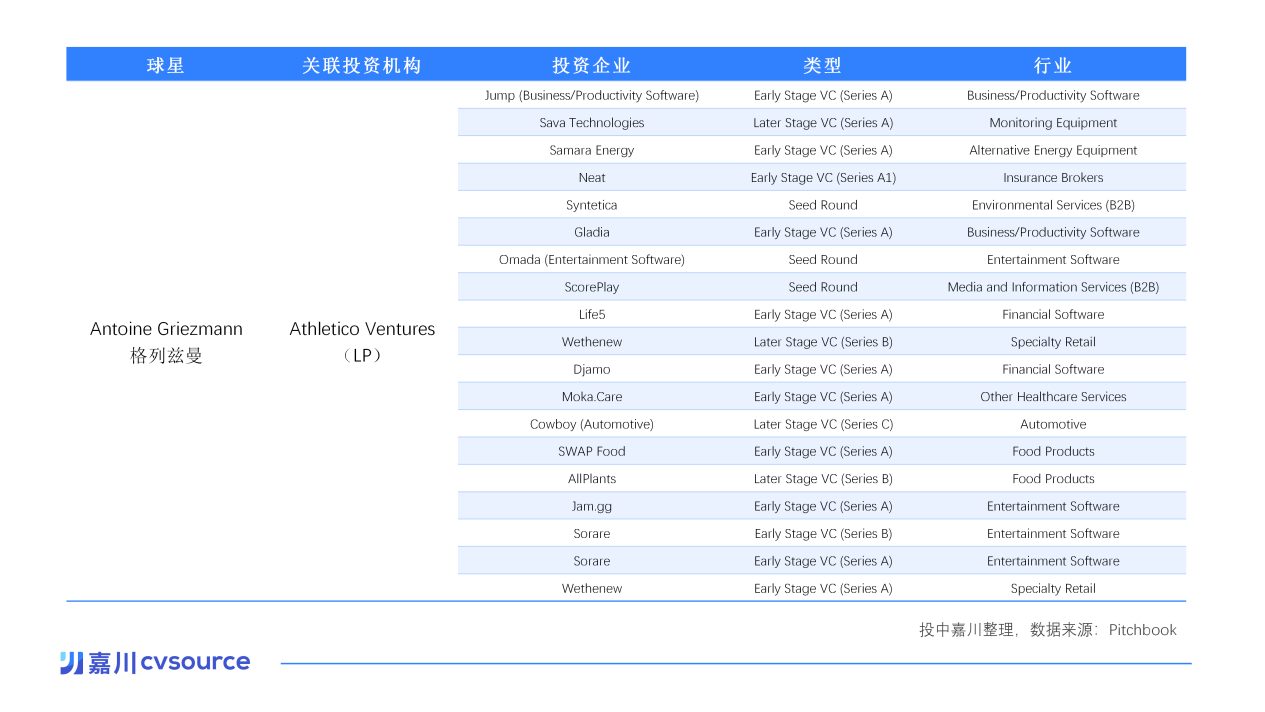Click the name Antoine Griezmann

click(166, 329)
